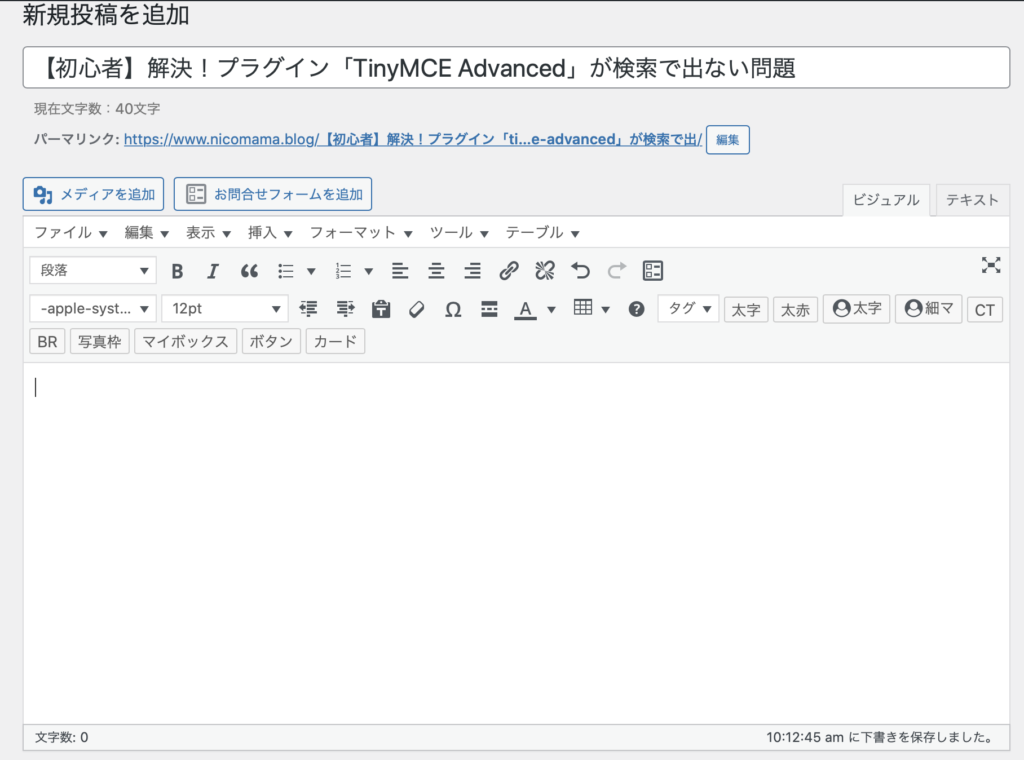Increase paragraph indent
Image resolution: width=1024 pixels, height=760 pixels.
click(x=345, y=309)
